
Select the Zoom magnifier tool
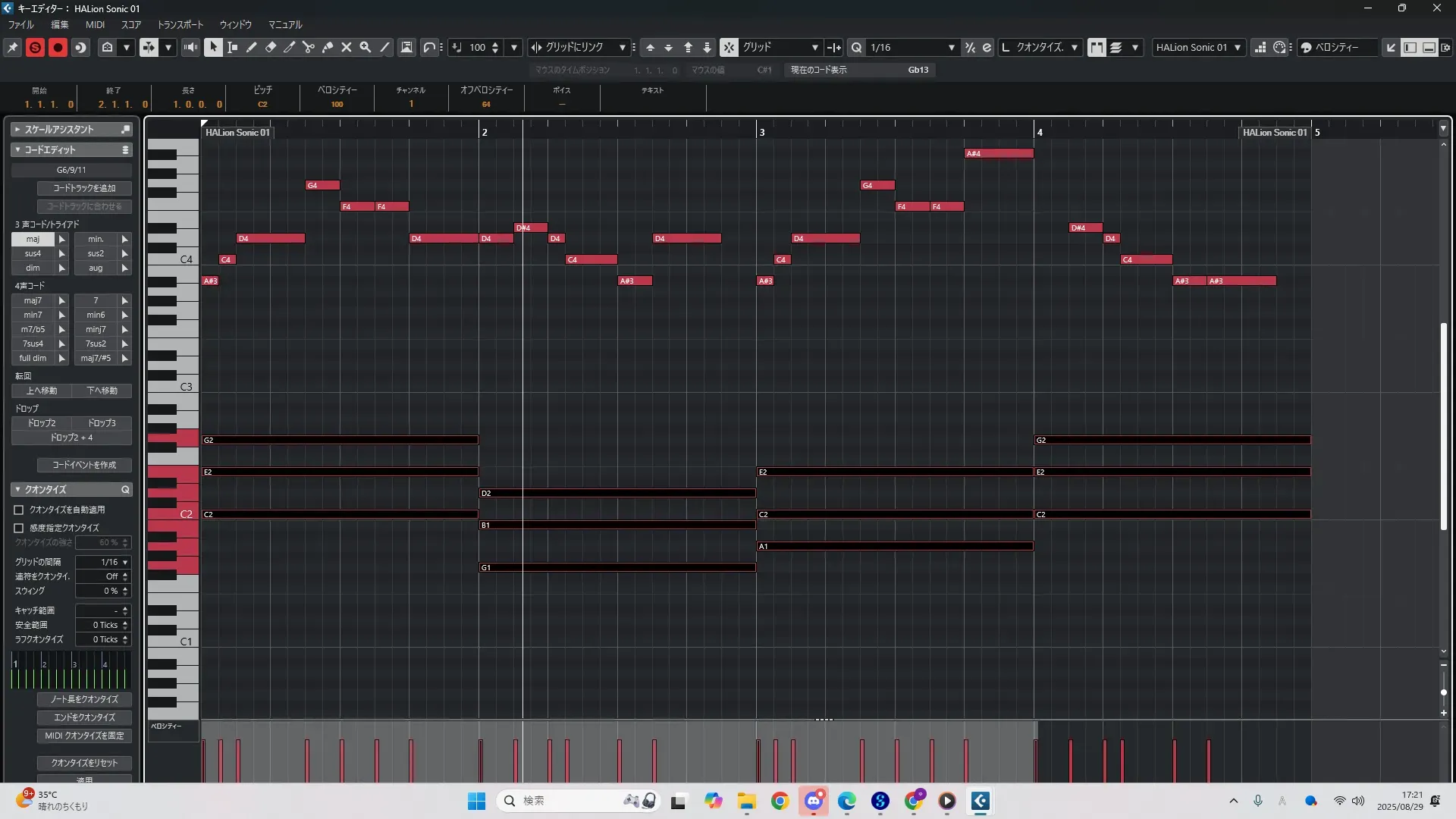(x=366, y=47)
